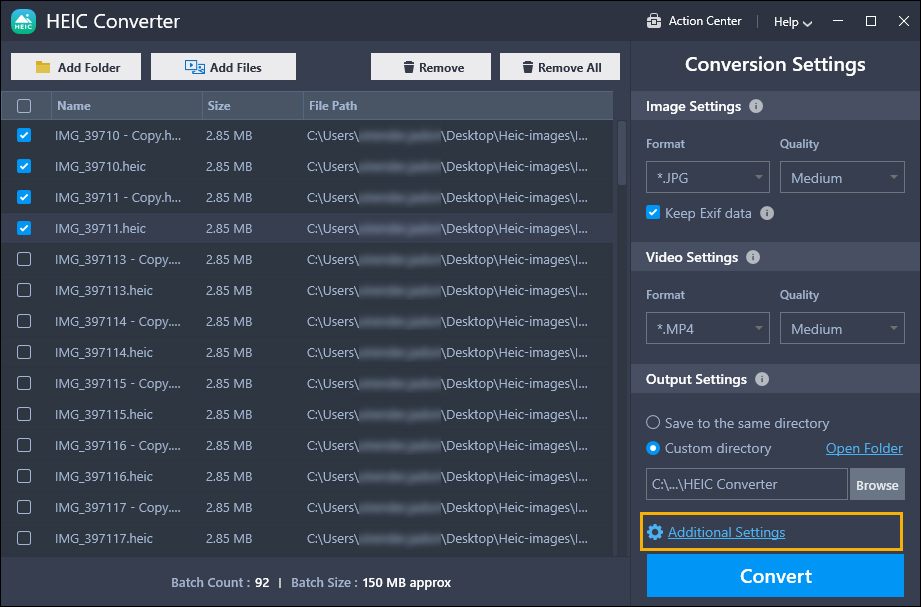Open Action Center
Viewport: 921px width, 607px height.
694,21
